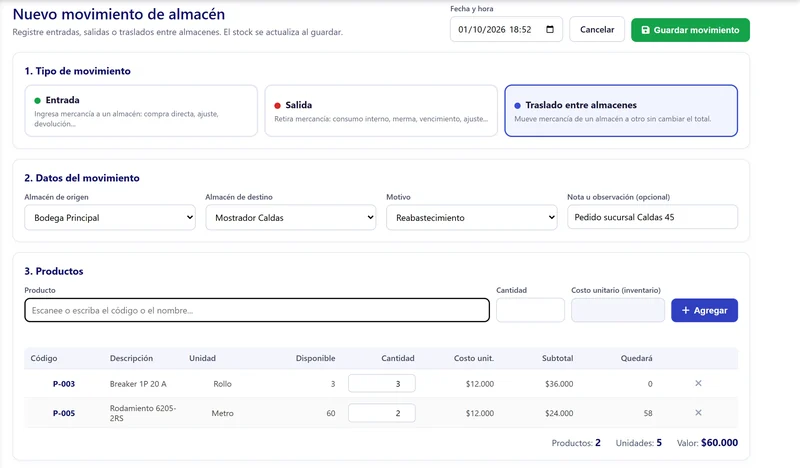Click the 1. Tipo de movimiento heading

click(78, 71)
